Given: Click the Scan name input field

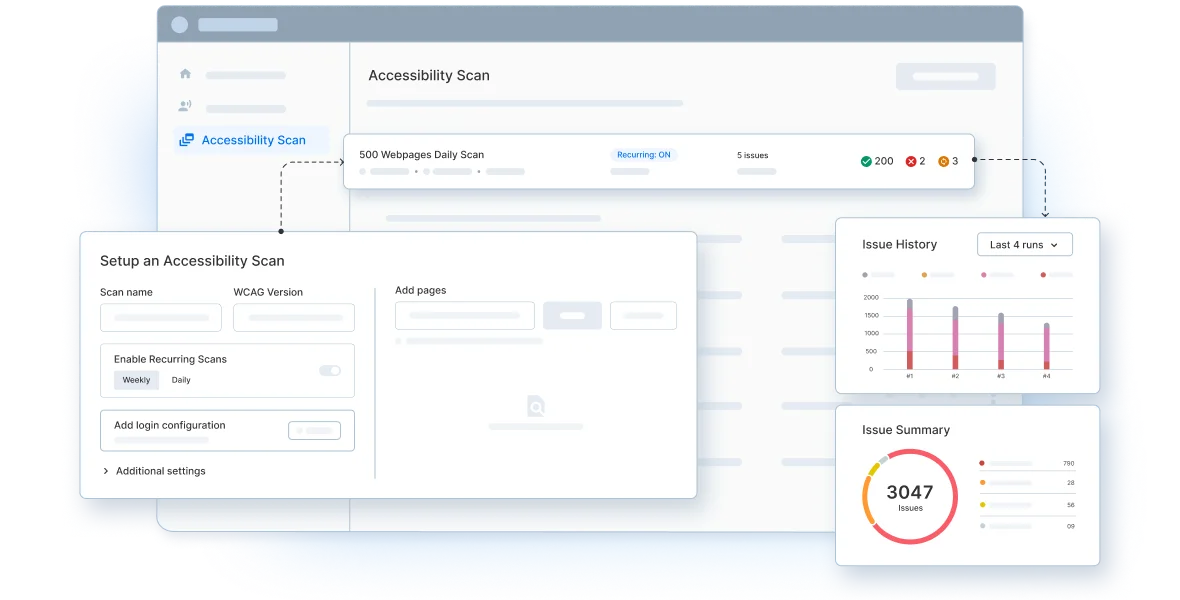Looking at the screenshot, I should coord(161,318).
